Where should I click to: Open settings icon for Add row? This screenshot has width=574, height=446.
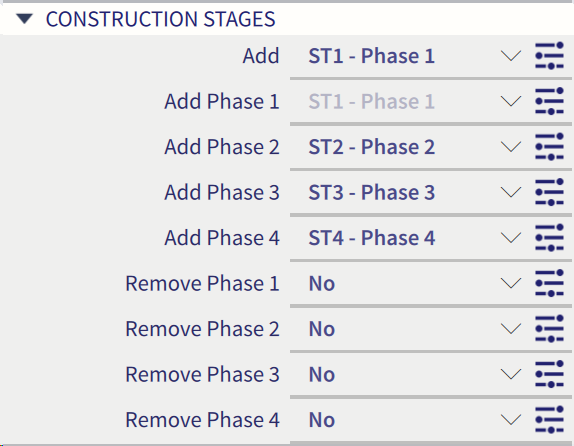[x=549, y=56]
